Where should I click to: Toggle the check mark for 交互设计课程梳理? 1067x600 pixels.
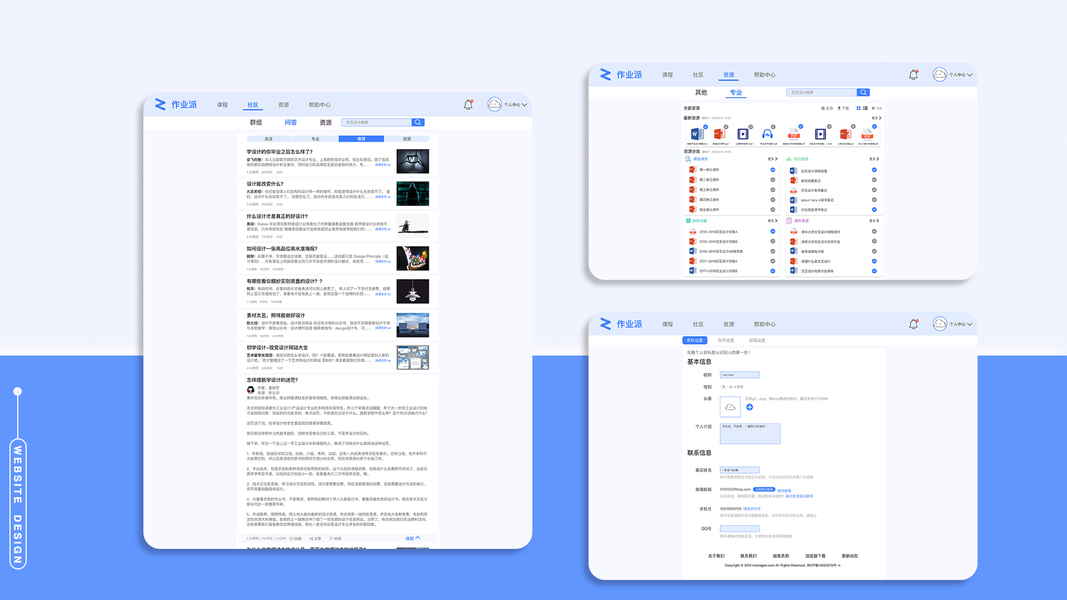874,170
